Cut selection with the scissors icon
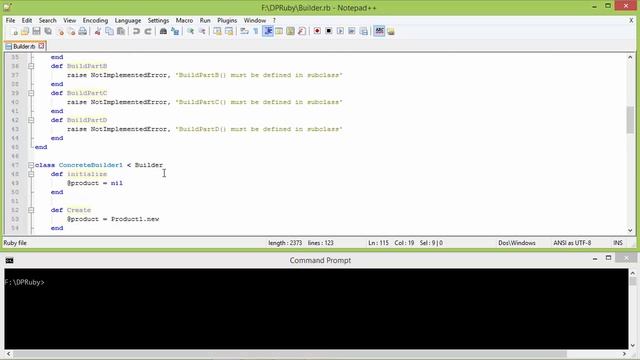Viewport: 640px width, 360px height. [x=98, y=31]
